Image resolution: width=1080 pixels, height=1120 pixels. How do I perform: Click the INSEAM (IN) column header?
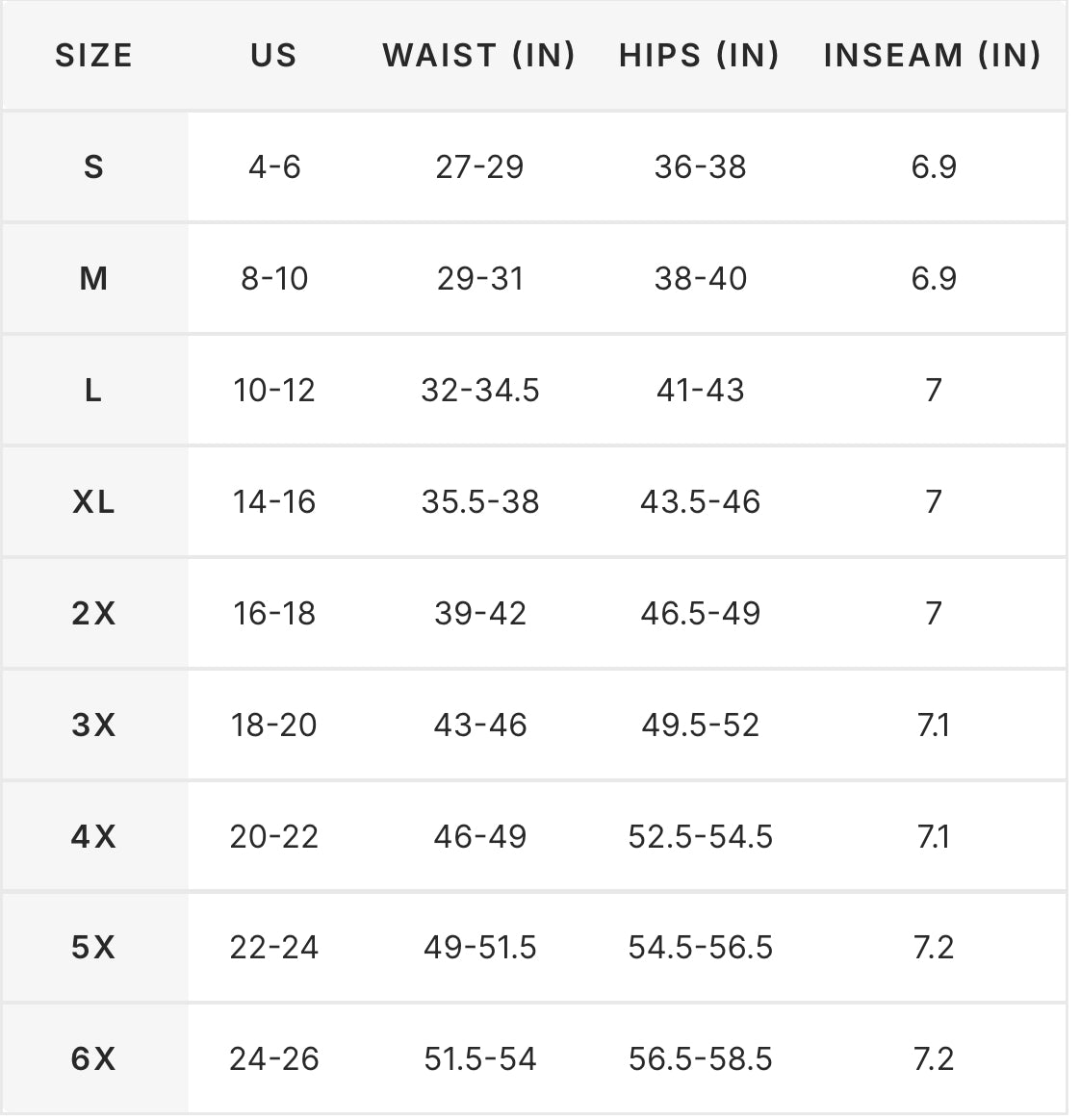pyautogui.click(x=933, y=56)
